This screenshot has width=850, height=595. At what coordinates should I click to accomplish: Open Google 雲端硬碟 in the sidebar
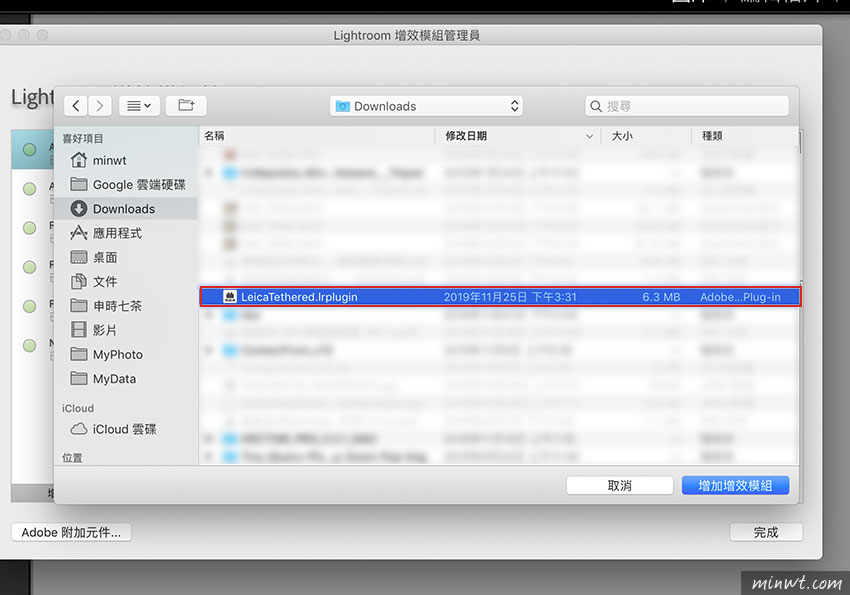click(126, 185)
